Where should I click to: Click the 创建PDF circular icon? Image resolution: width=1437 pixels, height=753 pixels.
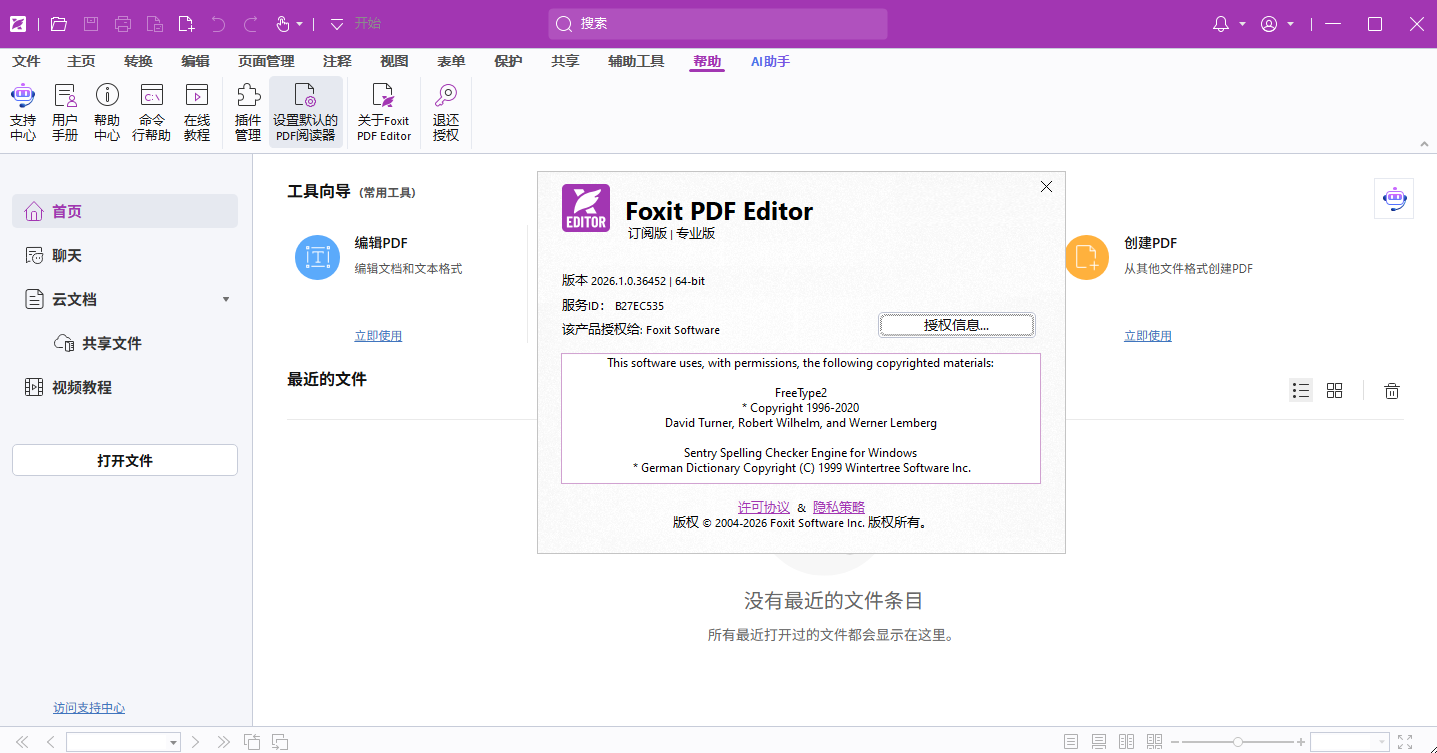click(x=1087, y=257)
